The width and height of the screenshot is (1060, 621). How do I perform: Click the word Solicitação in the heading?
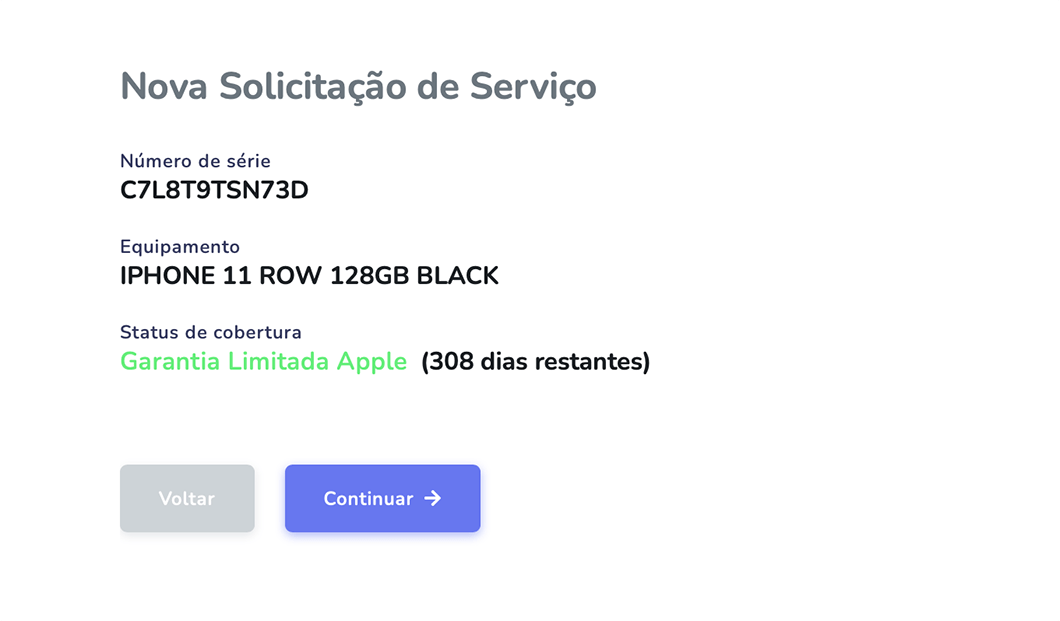point(313,87)
